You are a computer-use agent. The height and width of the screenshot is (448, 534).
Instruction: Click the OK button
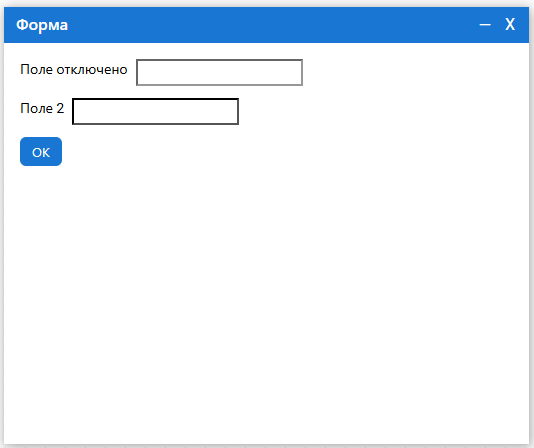pyautogui.click(x=41, y=152)
